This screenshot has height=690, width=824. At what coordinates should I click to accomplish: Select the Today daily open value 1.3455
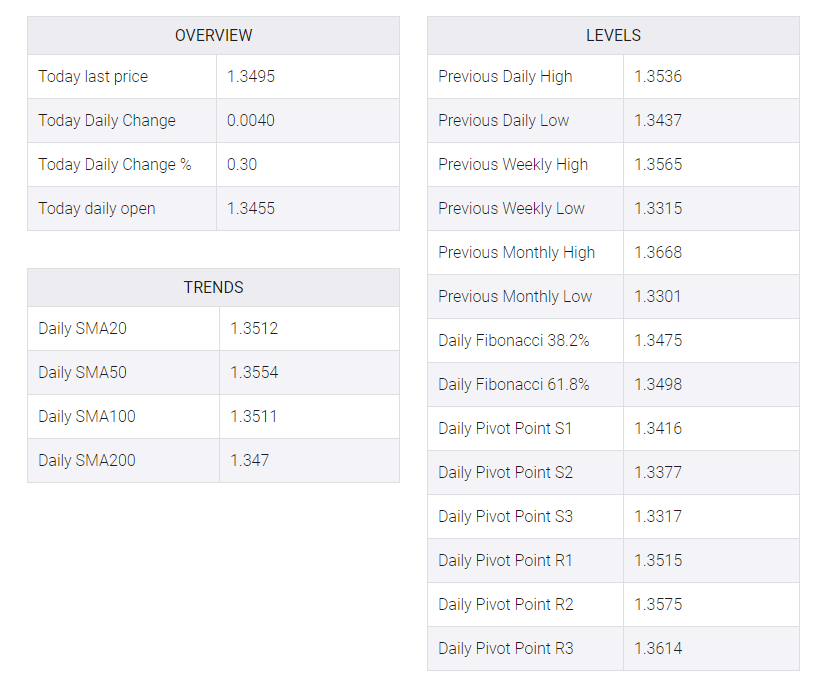pyautogui.click(x=251, y=209)
